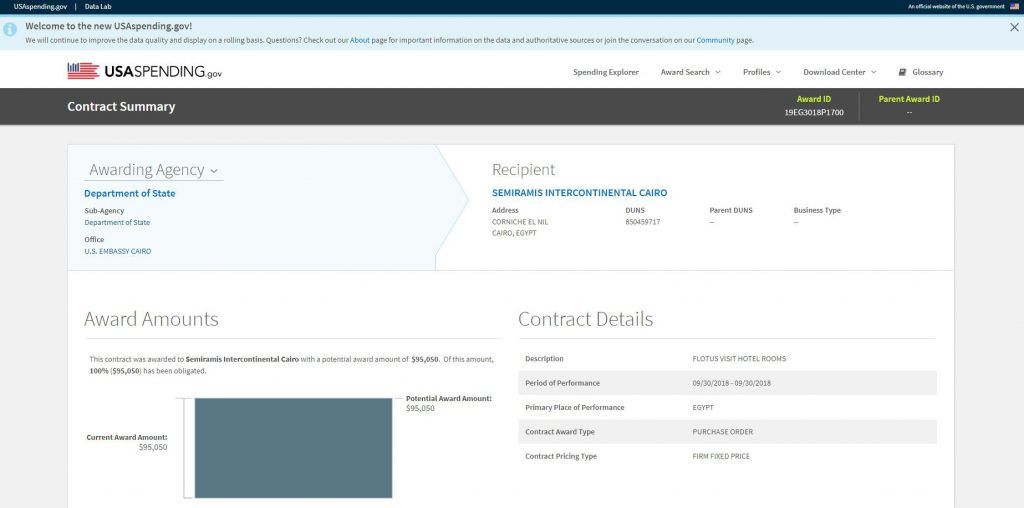Dismiss the welcome banner with X

(x=1014, y=27)
